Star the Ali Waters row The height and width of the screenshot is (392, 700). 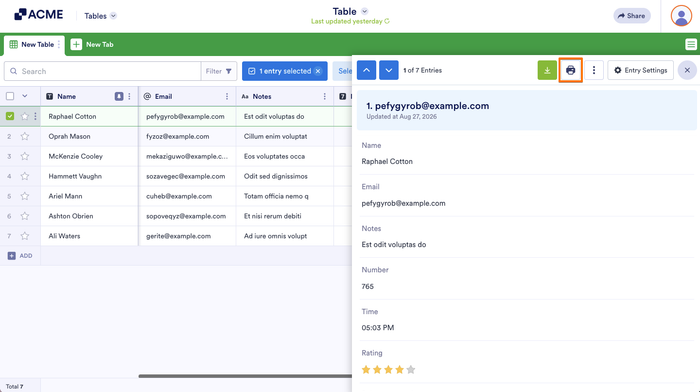(25, 236)
